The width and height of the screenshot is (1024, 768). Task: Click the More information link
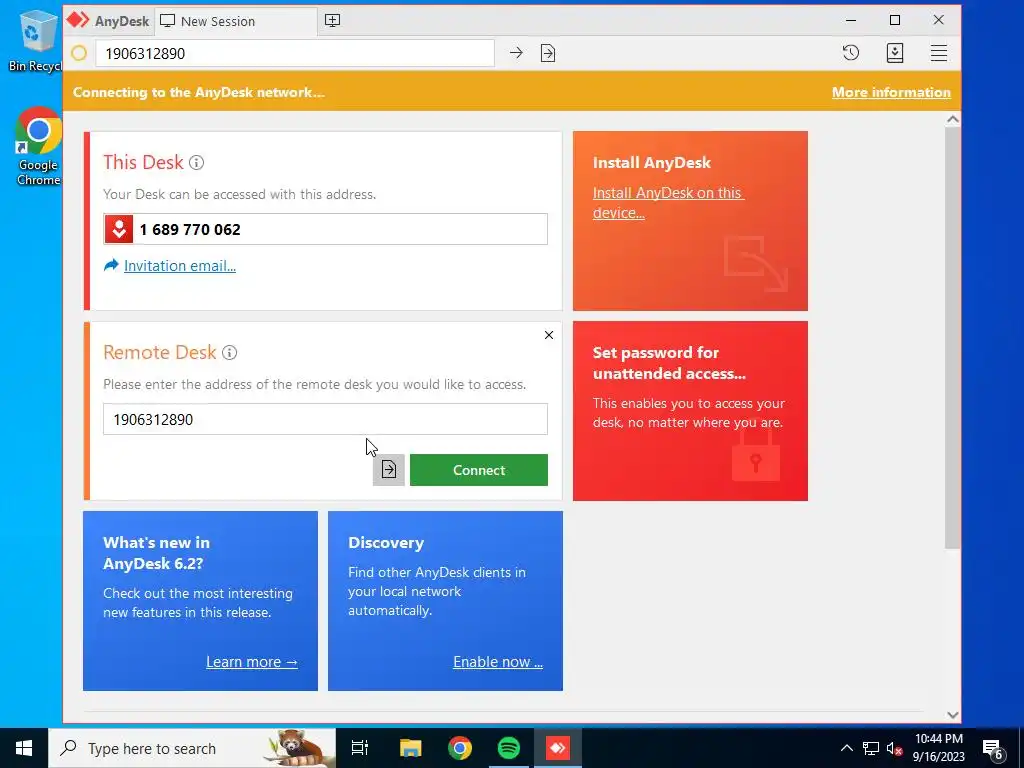(x=891, y=92)
